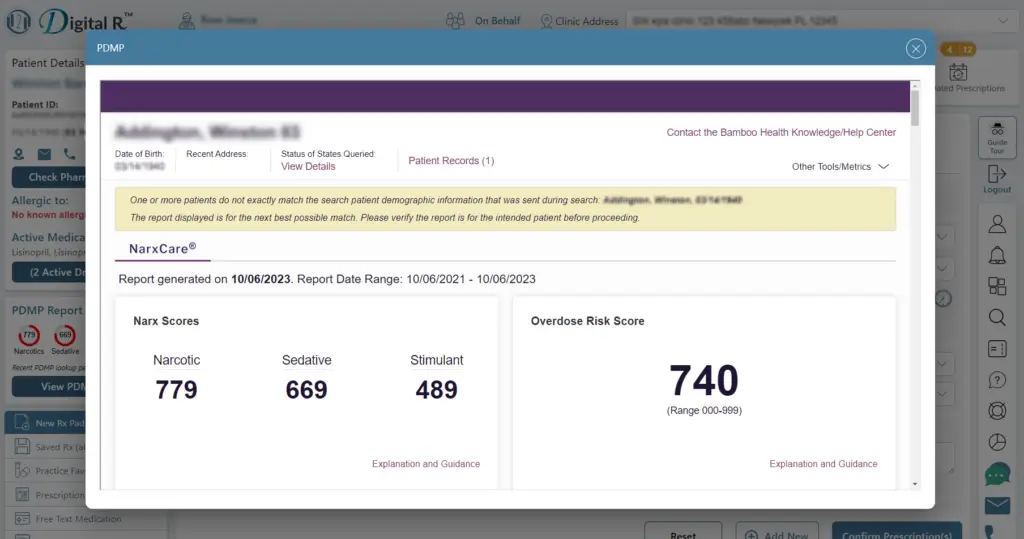
Task: Open Narx Scores Explanation and Guidance
Action: (426, 464)
